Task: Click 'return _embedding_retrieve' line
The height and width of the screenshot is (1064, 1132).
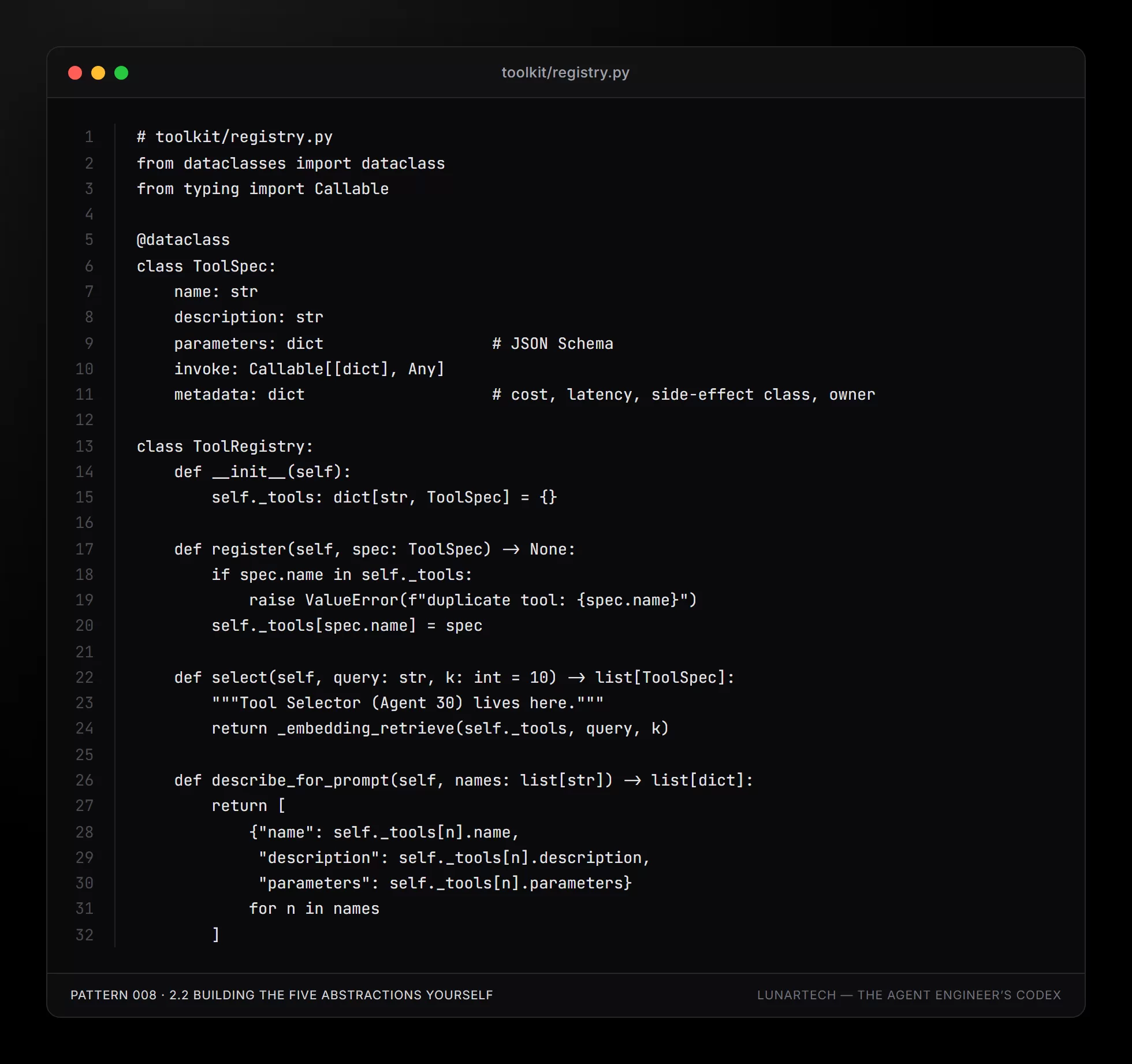Action: coord(441,728)
